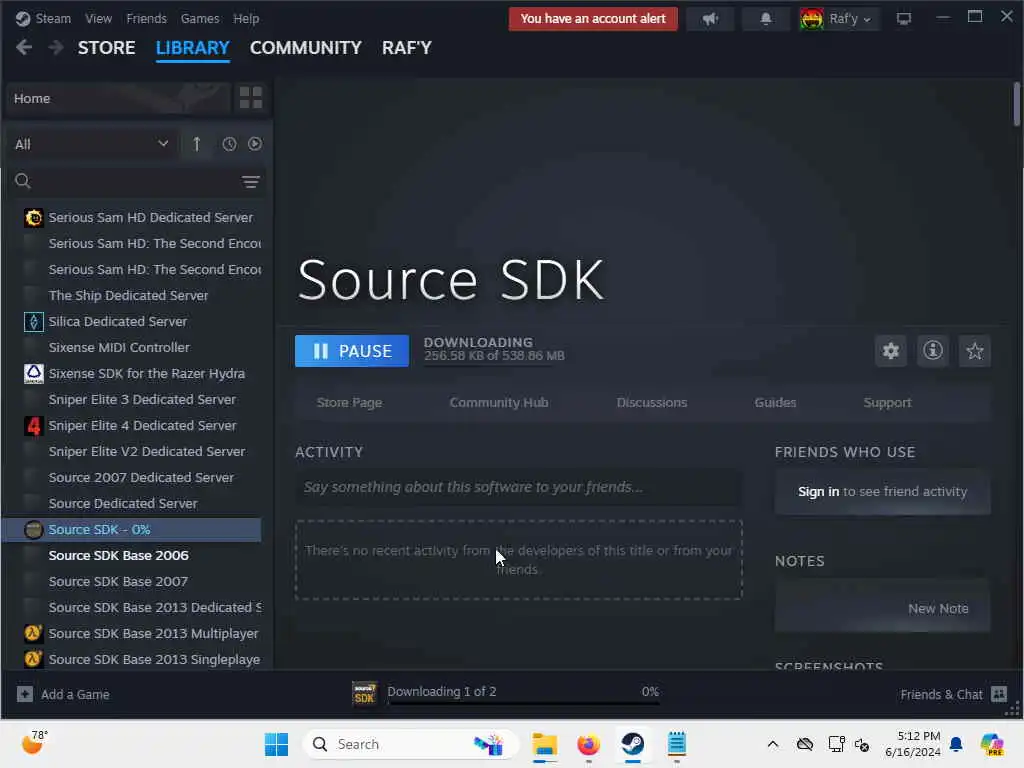The height and width of the screenshot is (768, 1024).
Task: Click the vertical scrollbar on game page
Action: coord(1016,104)
